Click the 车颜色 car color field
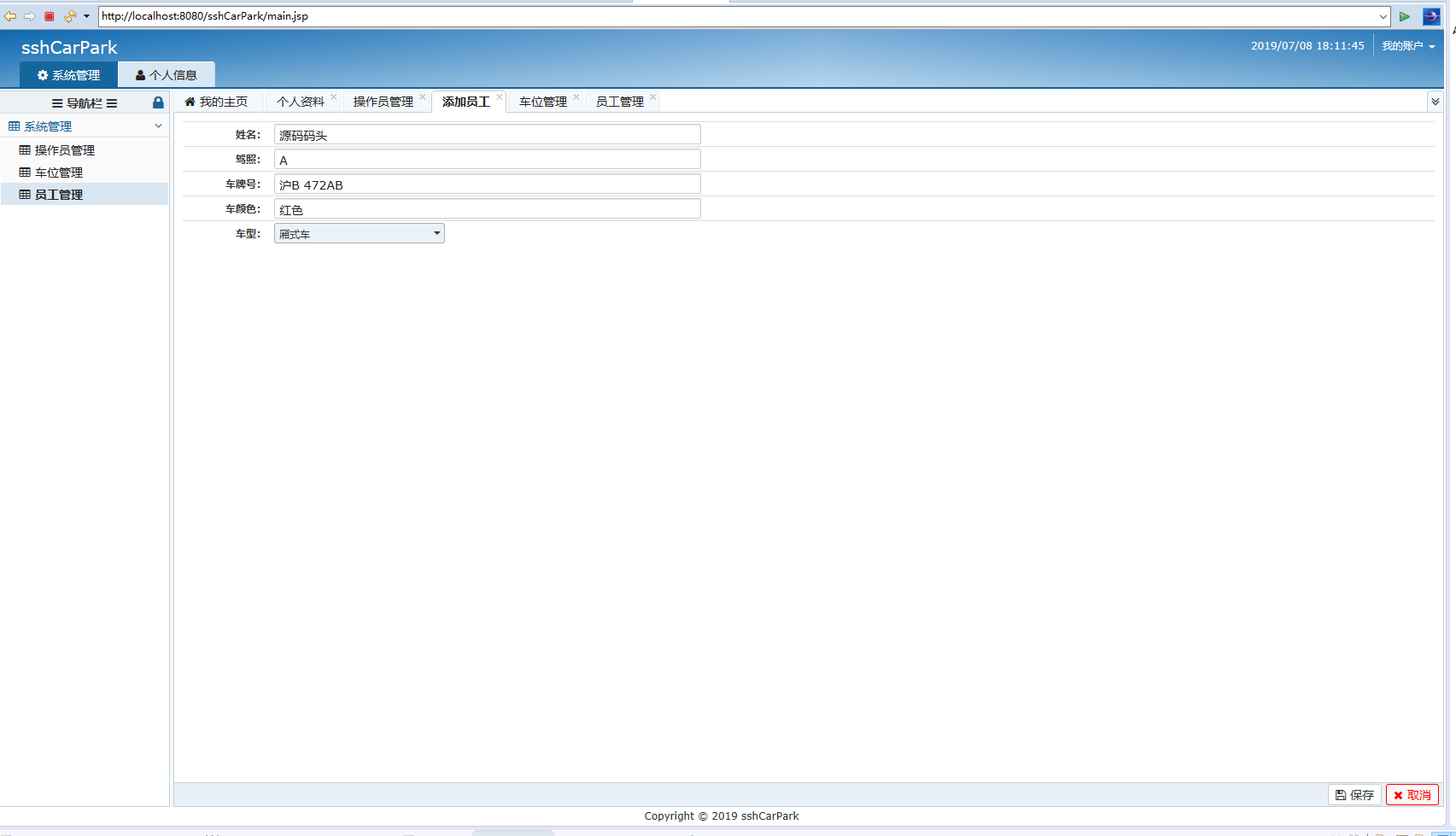The image size is (1456, 836). pyautogui.click(x=488, y=209)
